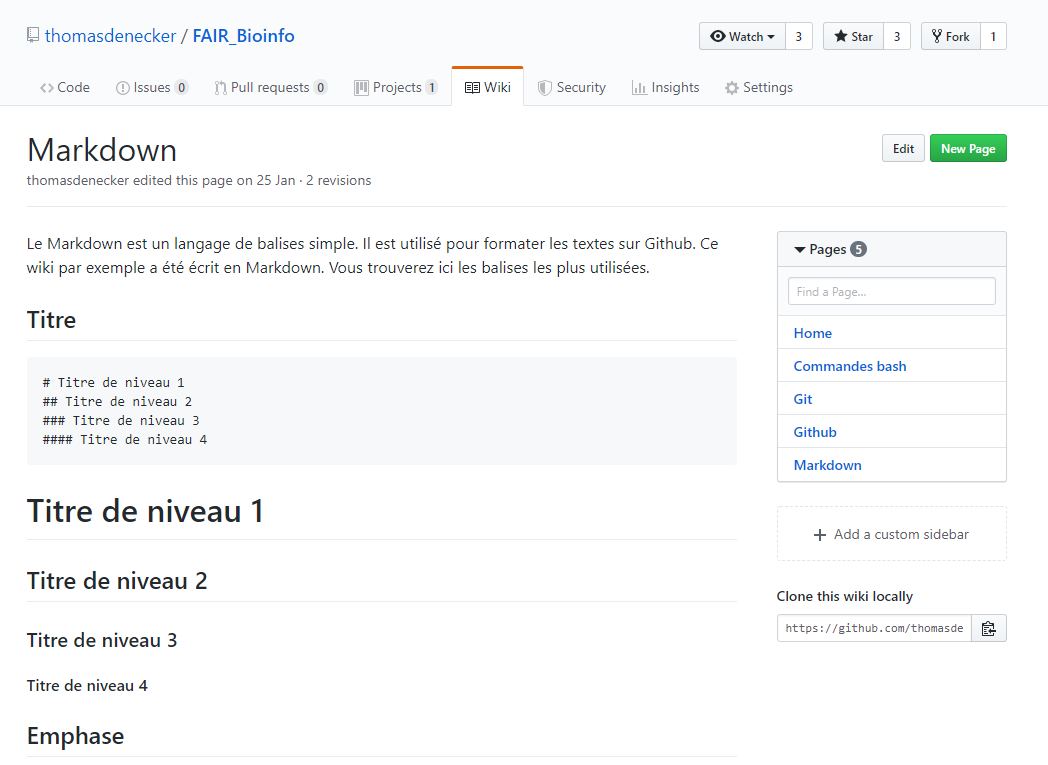Open the Projects tab
This screenshot has height=765, width=1048.
tap(396, 88)
